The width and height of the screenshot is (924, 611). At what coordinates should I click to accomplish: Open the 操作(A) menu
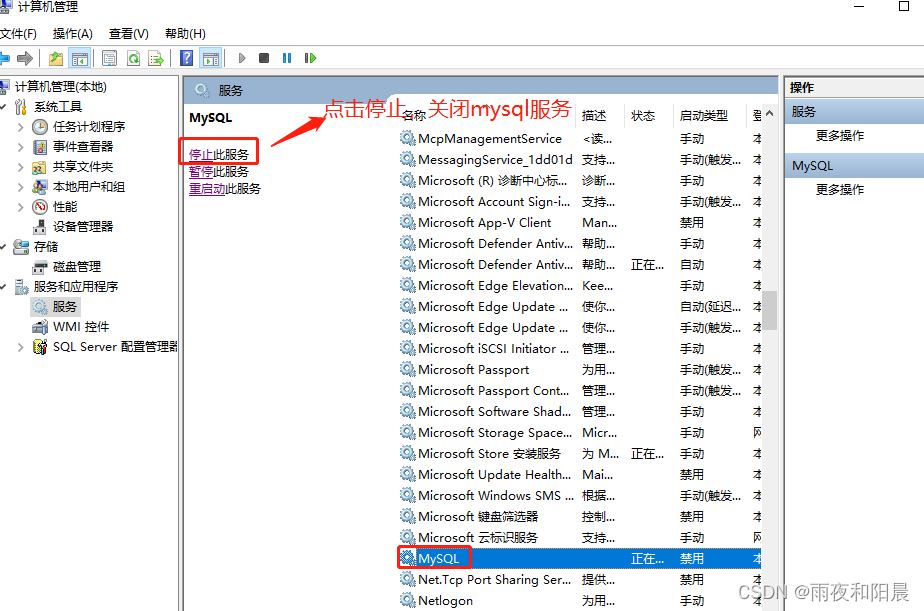[72, 34]
